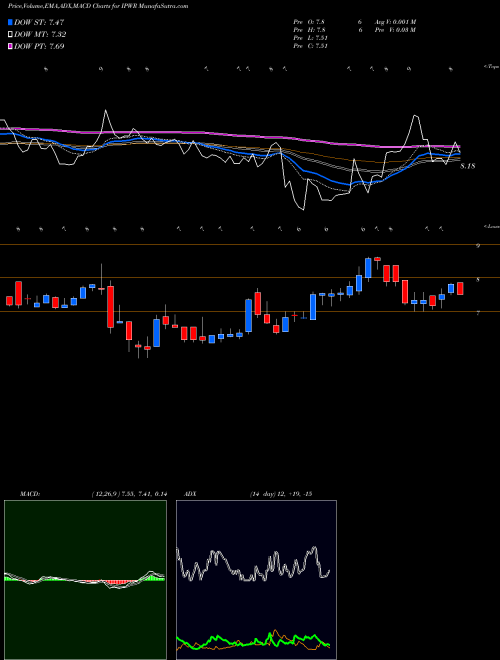Image resolution: width=500 pixels, height=660 pixels.
Task: Click the last red candlestick on the price chart
Action: tap(460, 288)
